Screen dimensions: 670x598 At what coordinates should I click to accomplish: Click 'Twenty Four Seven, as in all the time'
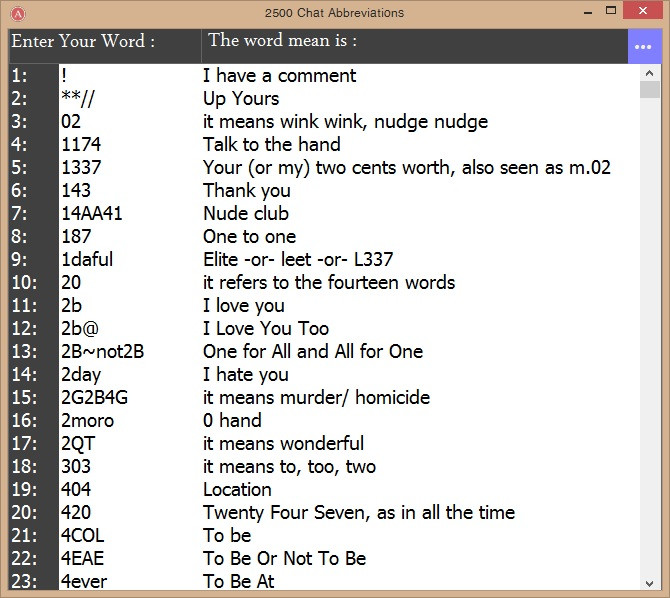click(359, 513)
